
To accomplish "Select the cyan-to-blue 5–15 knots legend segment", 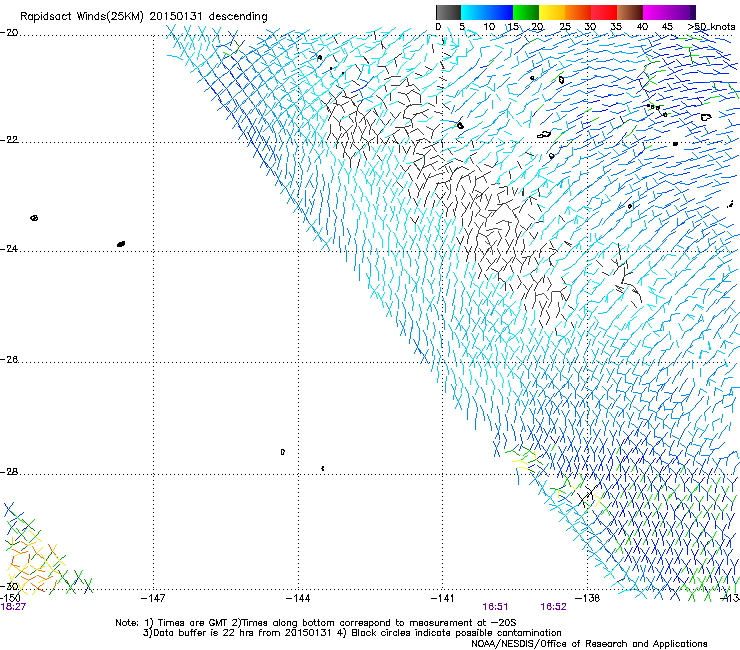I will coord(487,12).
